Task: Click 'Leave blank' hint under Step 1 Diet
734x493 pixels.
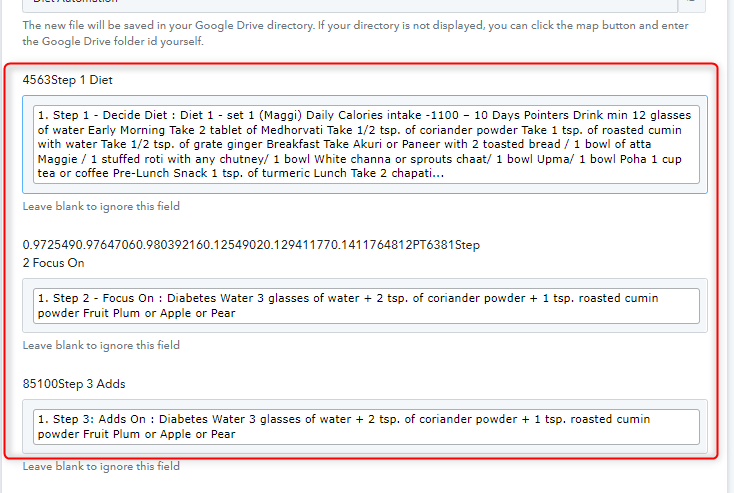Action: point(101,206)
